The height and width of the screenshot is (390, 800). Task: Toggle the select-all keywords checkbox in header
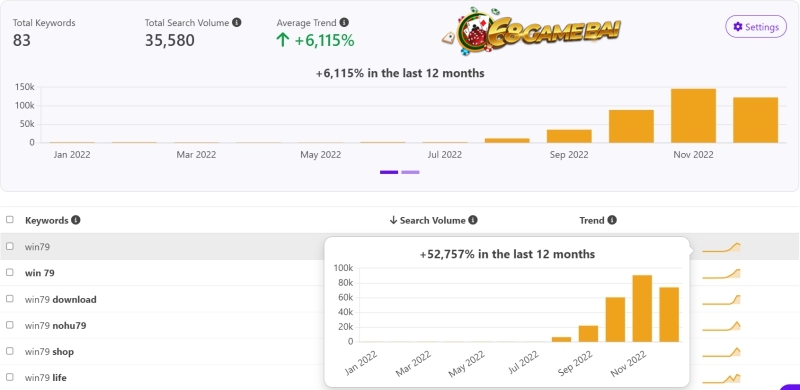pos(10,220)
